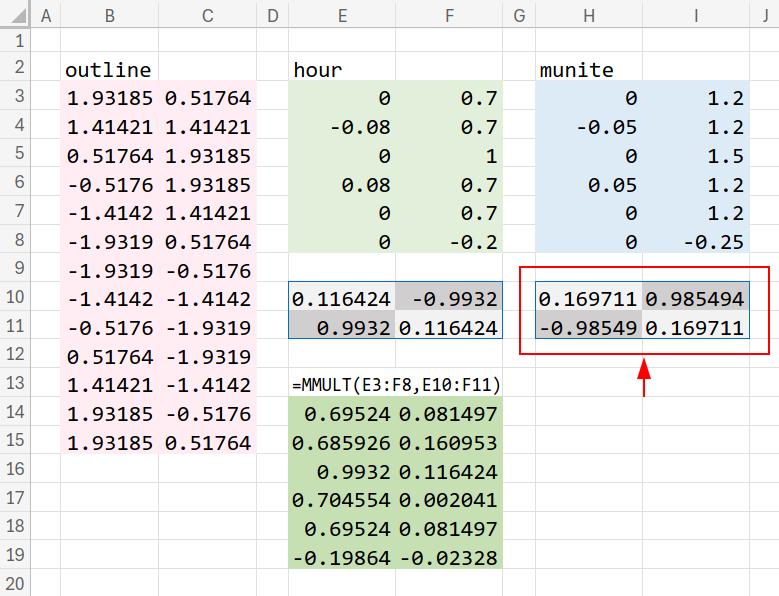Screen dimensions: 779x596
Task: Select the cell with value -0.98549
Action: coord(588,327)
